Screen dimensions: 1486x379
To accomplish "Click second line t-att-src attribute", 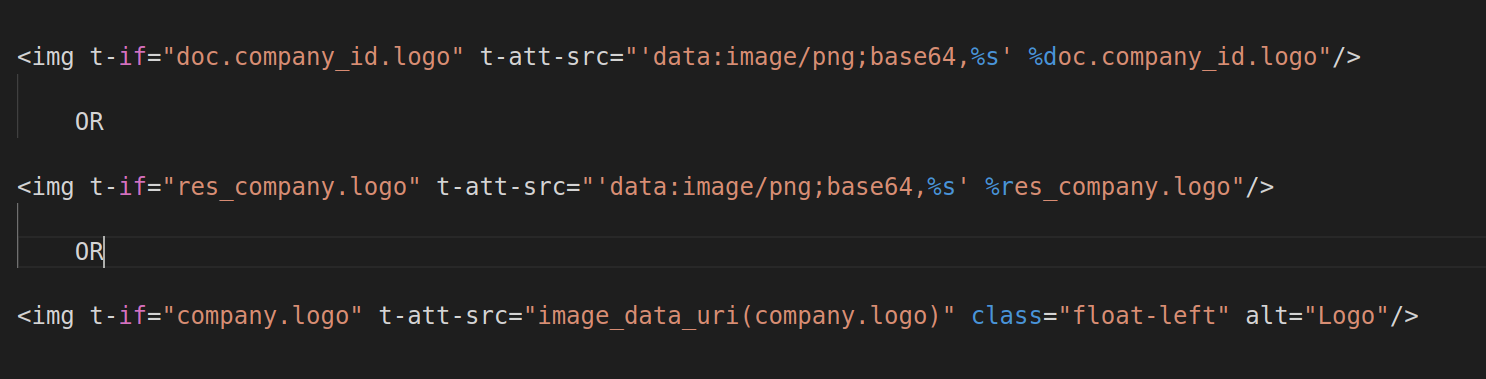I will (x=510, y=186).
